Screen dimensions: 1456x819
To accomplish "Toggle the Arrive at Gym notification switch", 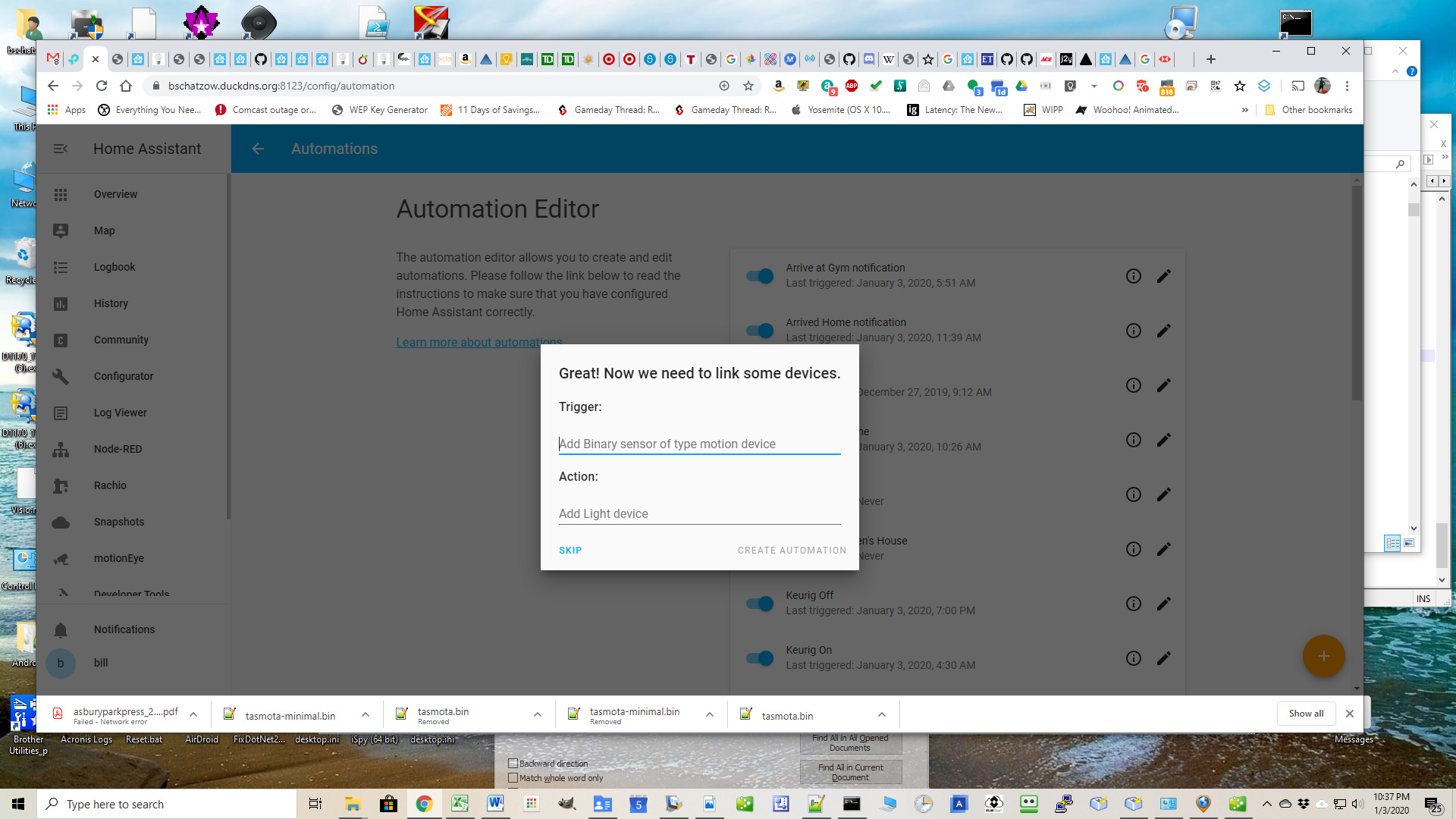I will coord(760,276).
